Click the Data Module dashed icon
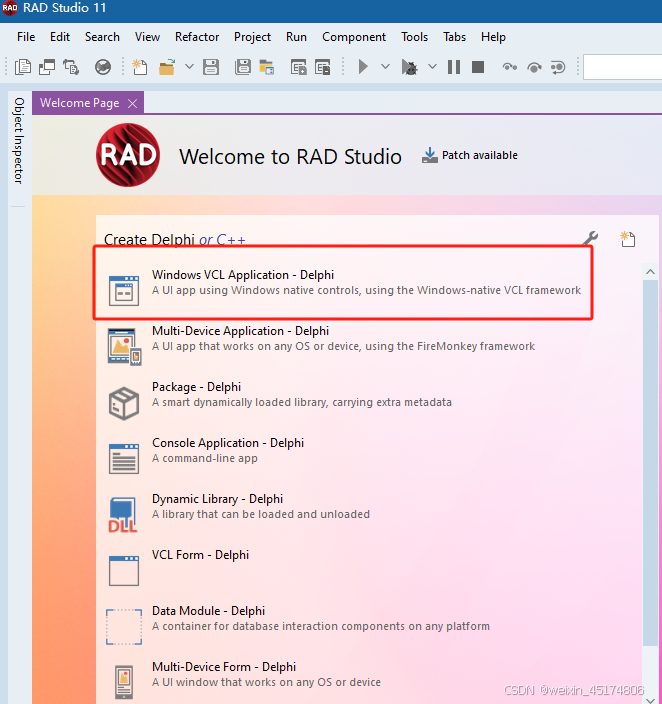 pos(124,627)
